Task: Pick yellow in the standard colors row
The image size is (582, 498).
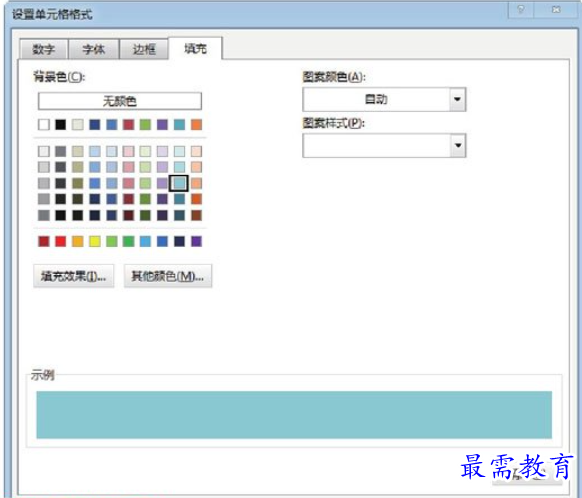Action: click(95, 241)
